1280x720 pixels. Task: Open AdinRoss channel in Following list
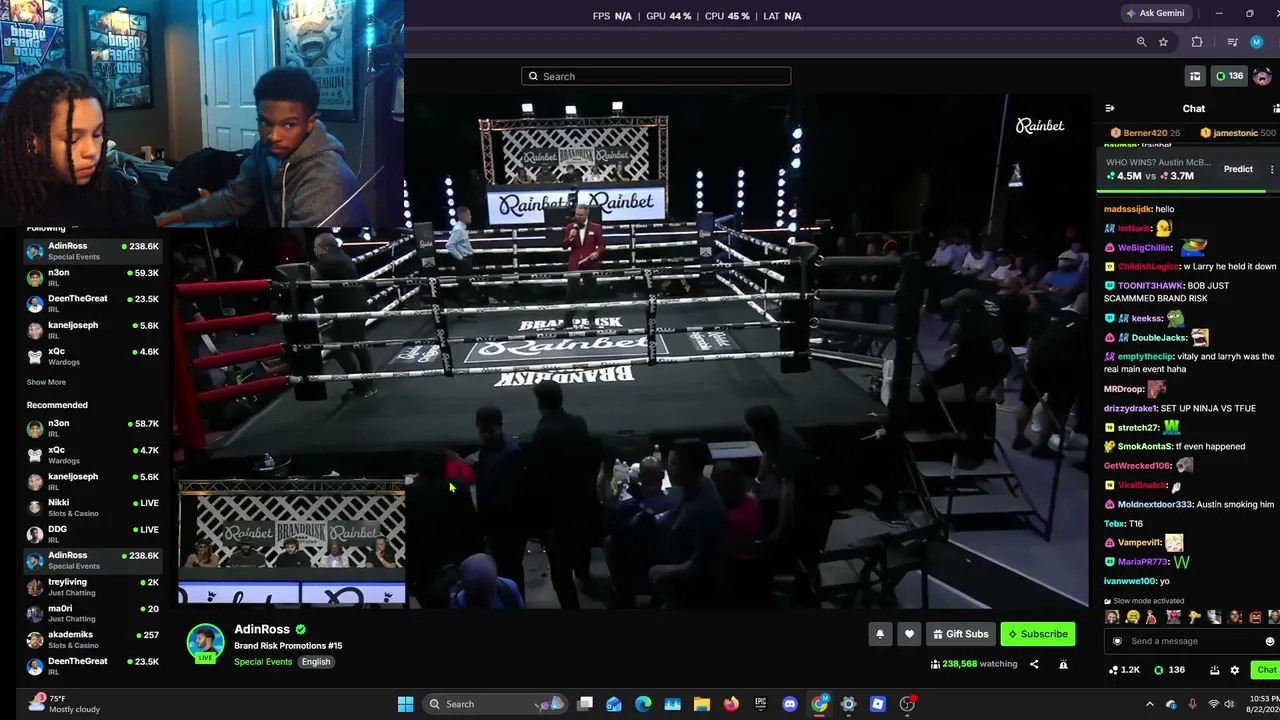pyautogui.click(x=92, y=251)
